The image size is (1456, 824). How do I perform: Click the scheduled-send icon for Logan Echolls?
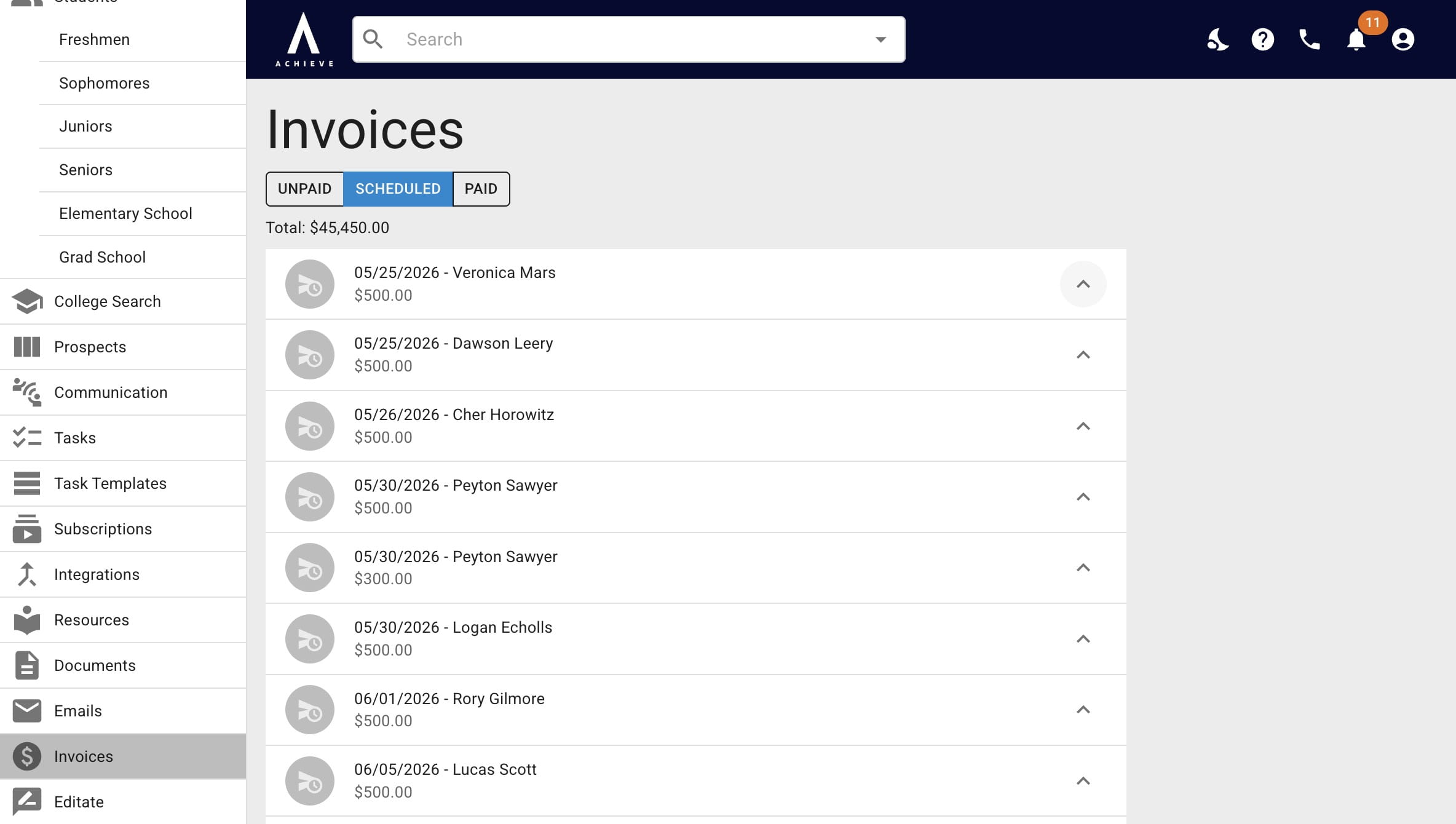(310, 639)
